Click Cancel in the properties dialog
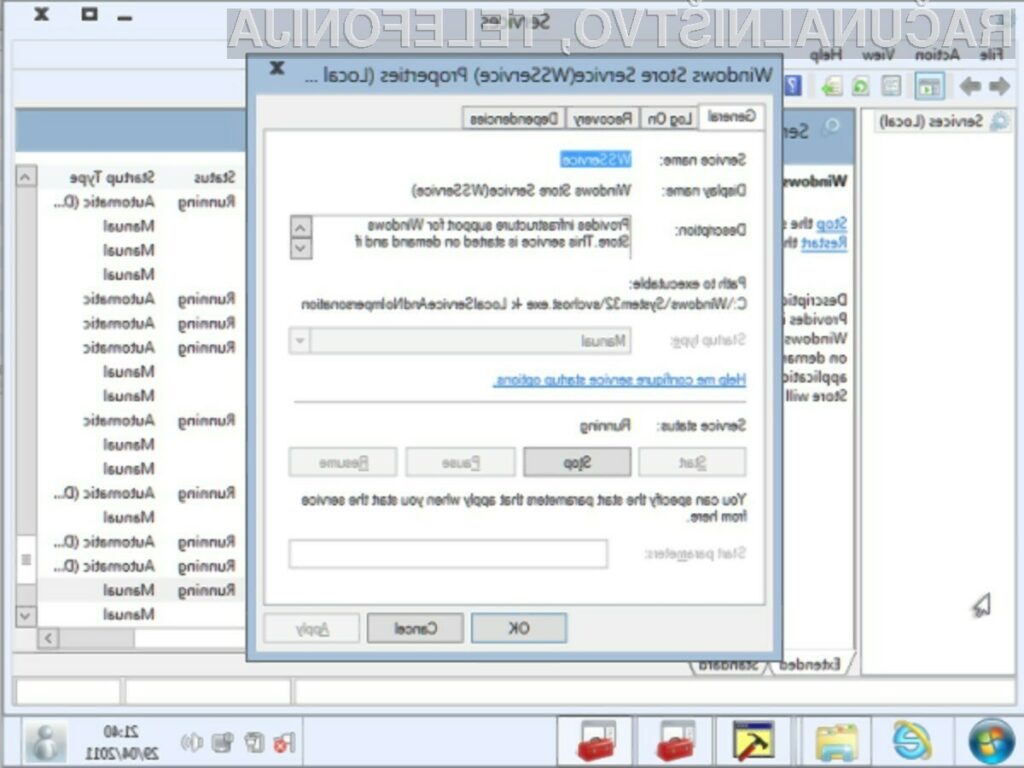This screenshot has height=768, width=1024. [415, 628]
